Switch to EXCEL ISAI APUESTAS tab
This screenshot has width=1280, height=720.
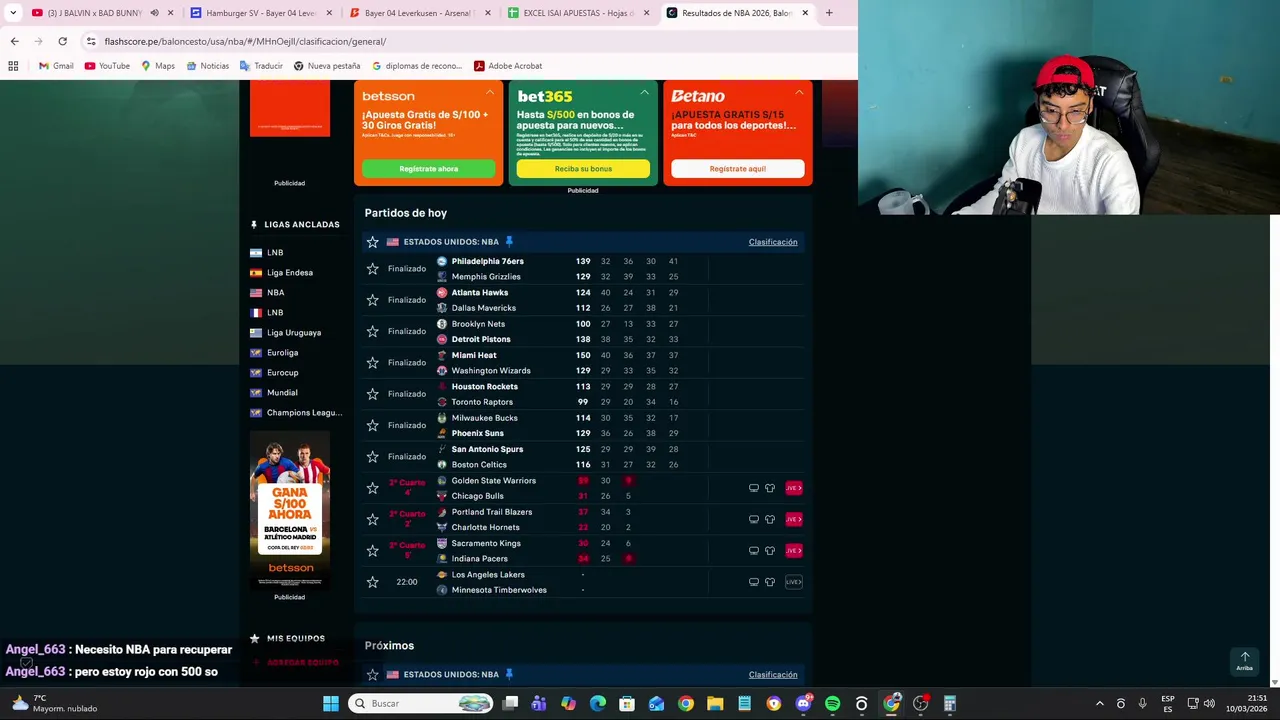(x=578, y=13)
